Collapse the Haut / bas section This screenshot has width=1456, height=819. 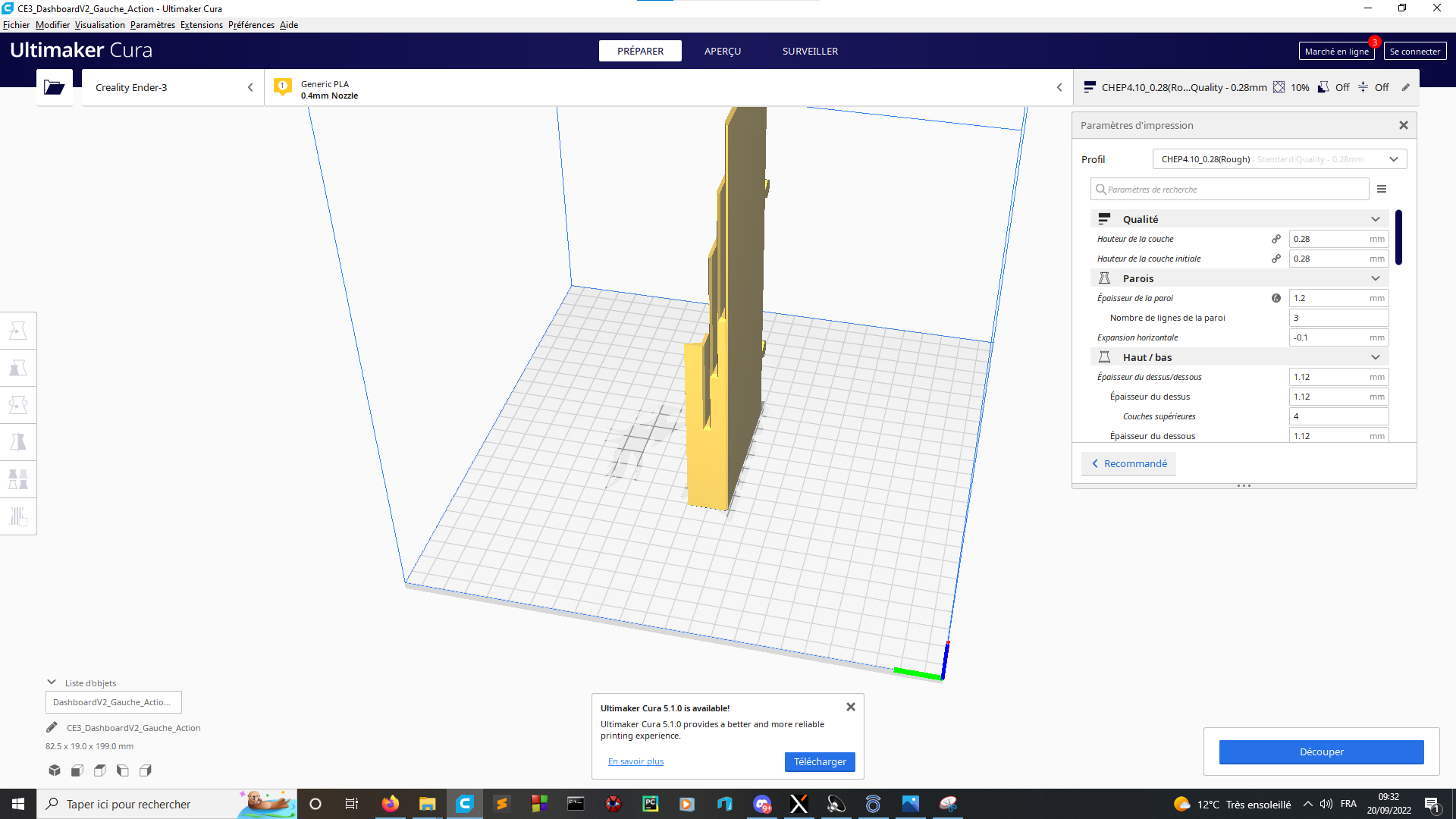[x=1240, y=357]
